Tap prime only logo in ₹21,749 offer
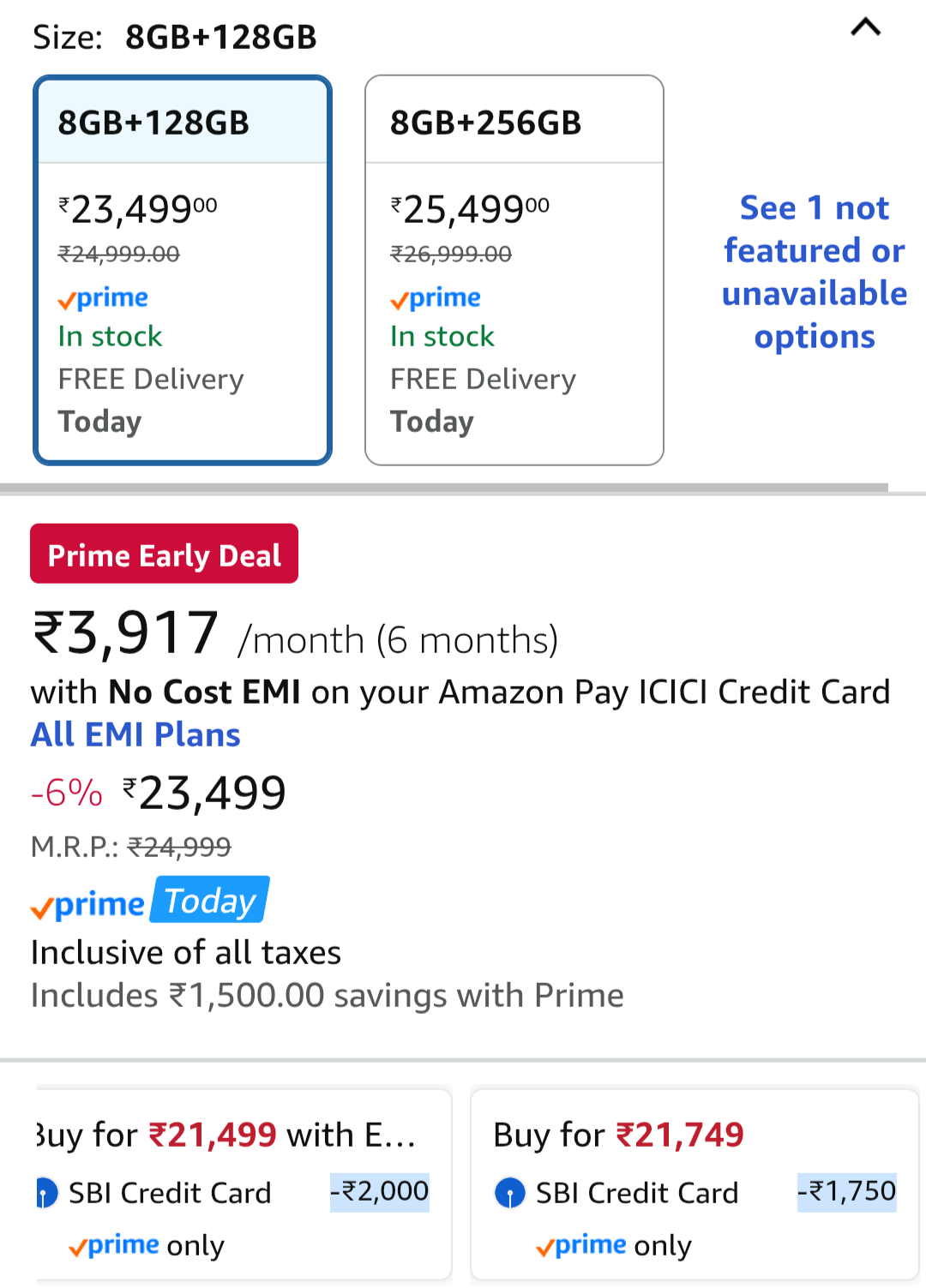926x1288 pixels. coord(581,1246)
